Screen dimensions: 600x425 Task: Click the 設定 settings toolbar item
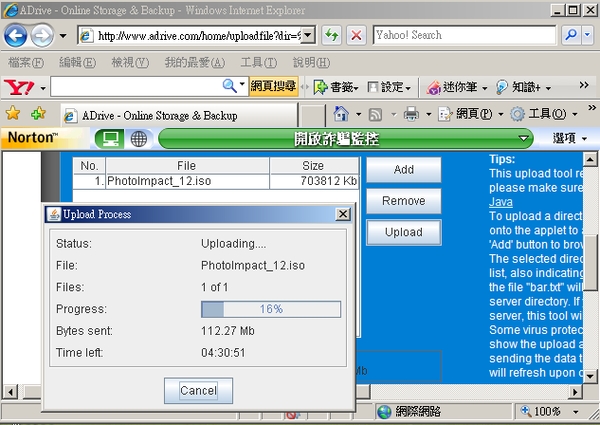tap(389, 87)
